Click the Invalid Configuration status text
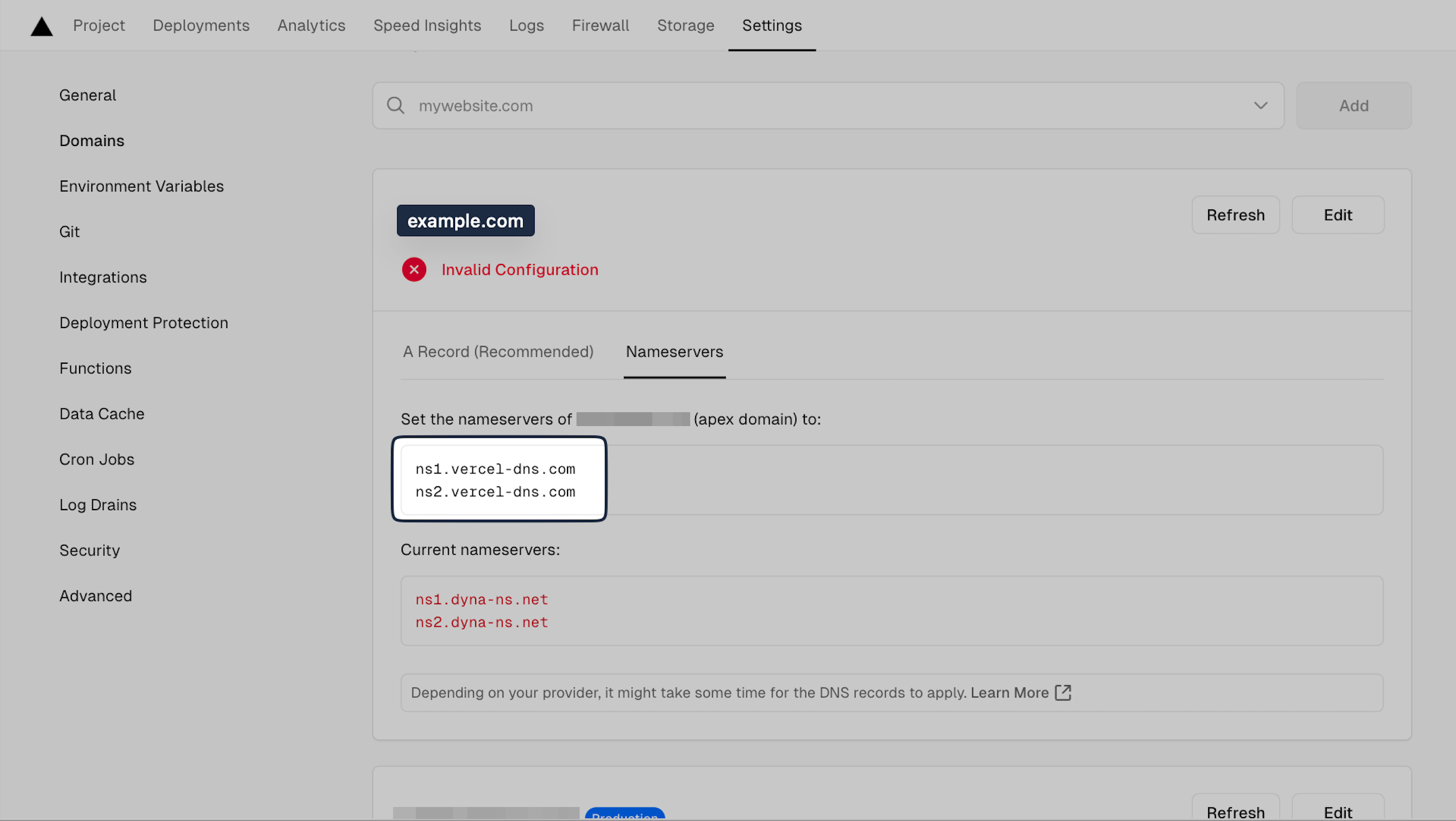Screen dimensions: 1456x821 (520, 270)
